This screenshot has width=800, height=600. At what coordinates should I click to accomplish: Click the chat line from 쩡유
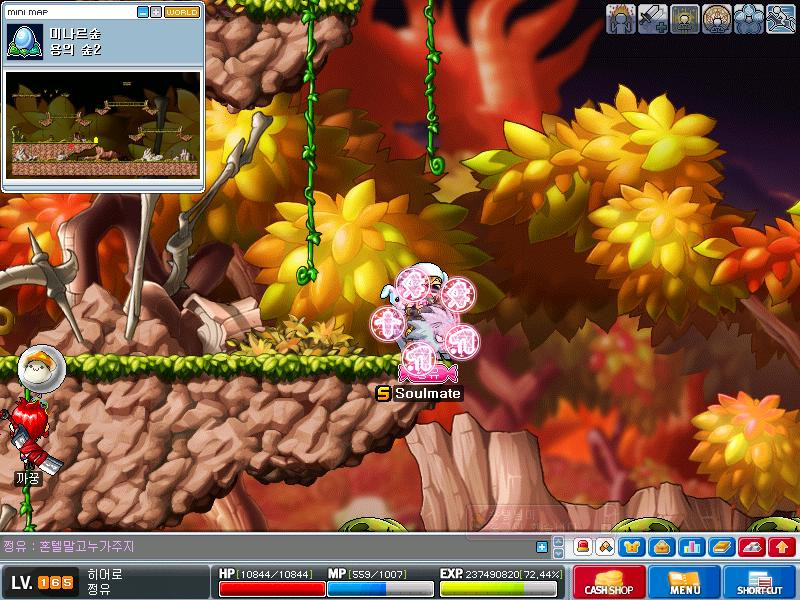click(68, 546)
